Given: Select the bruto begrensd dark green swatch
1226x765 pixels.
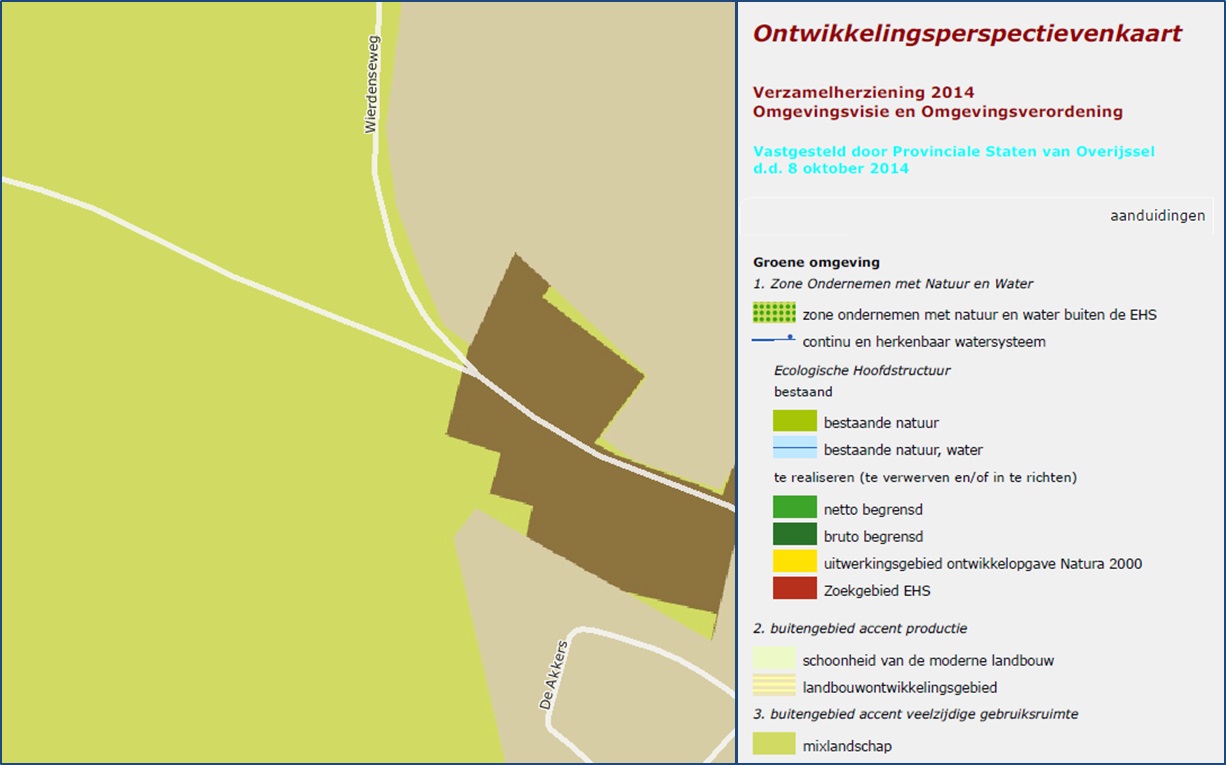Looking at the screenshot, I should (795, 536).
